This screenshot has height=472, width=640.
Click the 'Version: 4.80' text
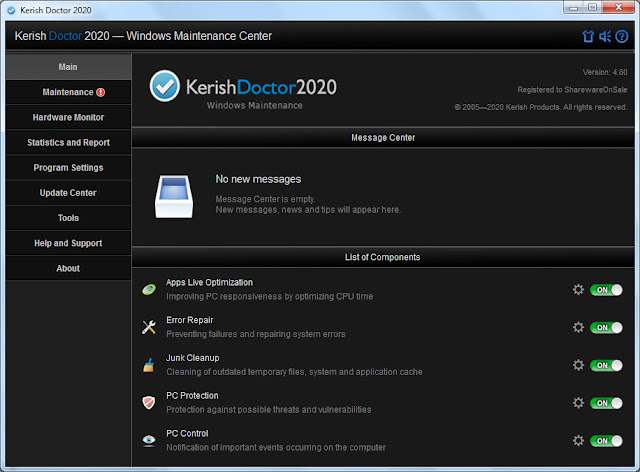605,72
